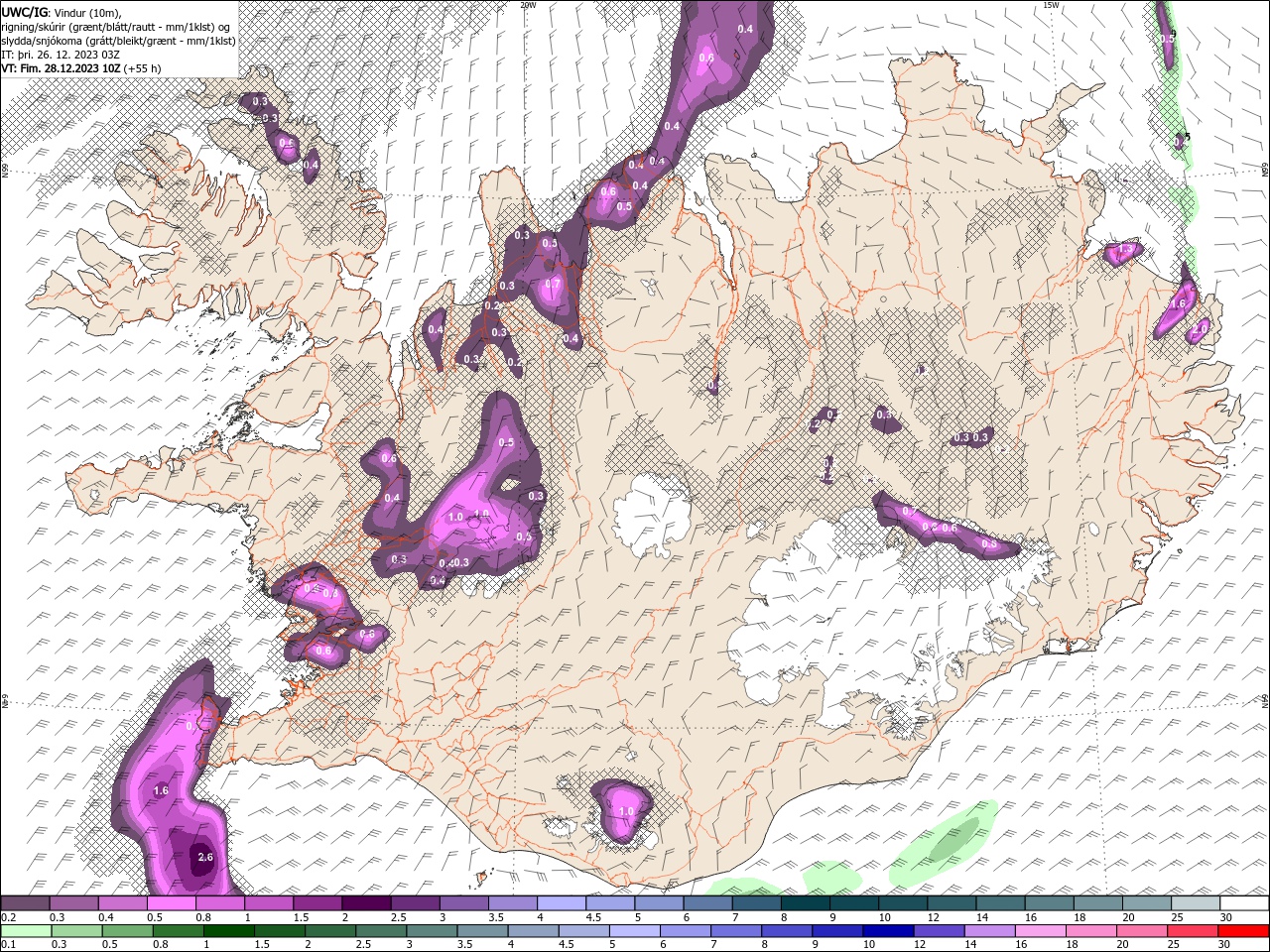Click the small white glacier in central Iceland
This screenshot has width=1270, height=952.
(652, 514)
